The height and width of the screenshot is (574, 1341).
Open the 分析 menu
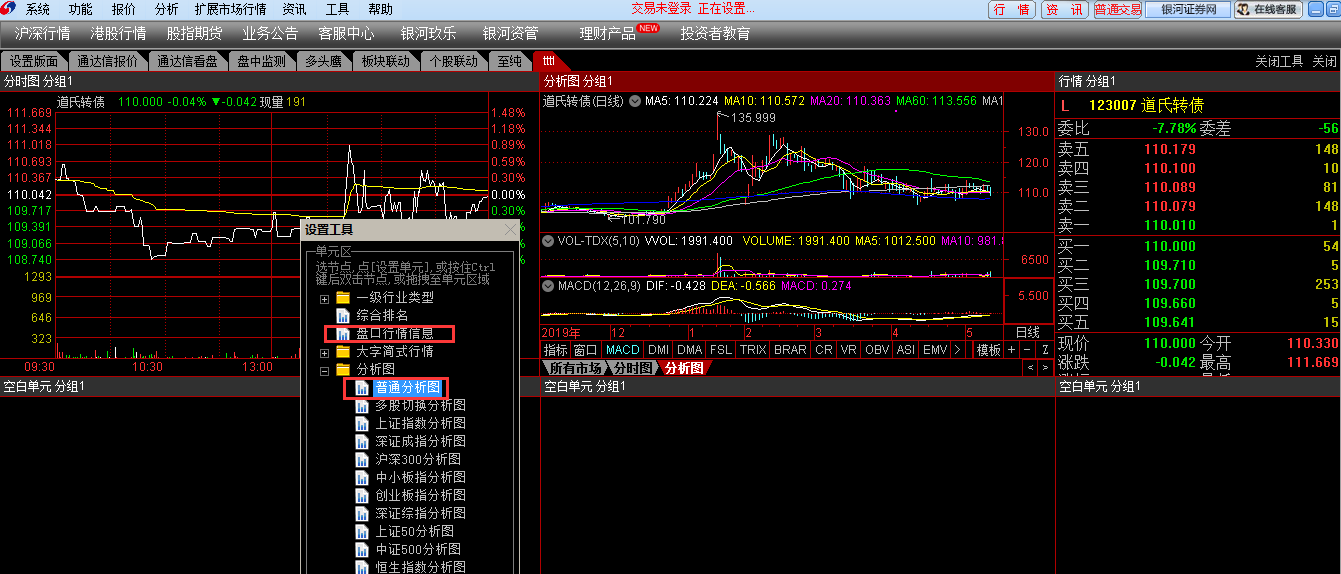[167, 9]
